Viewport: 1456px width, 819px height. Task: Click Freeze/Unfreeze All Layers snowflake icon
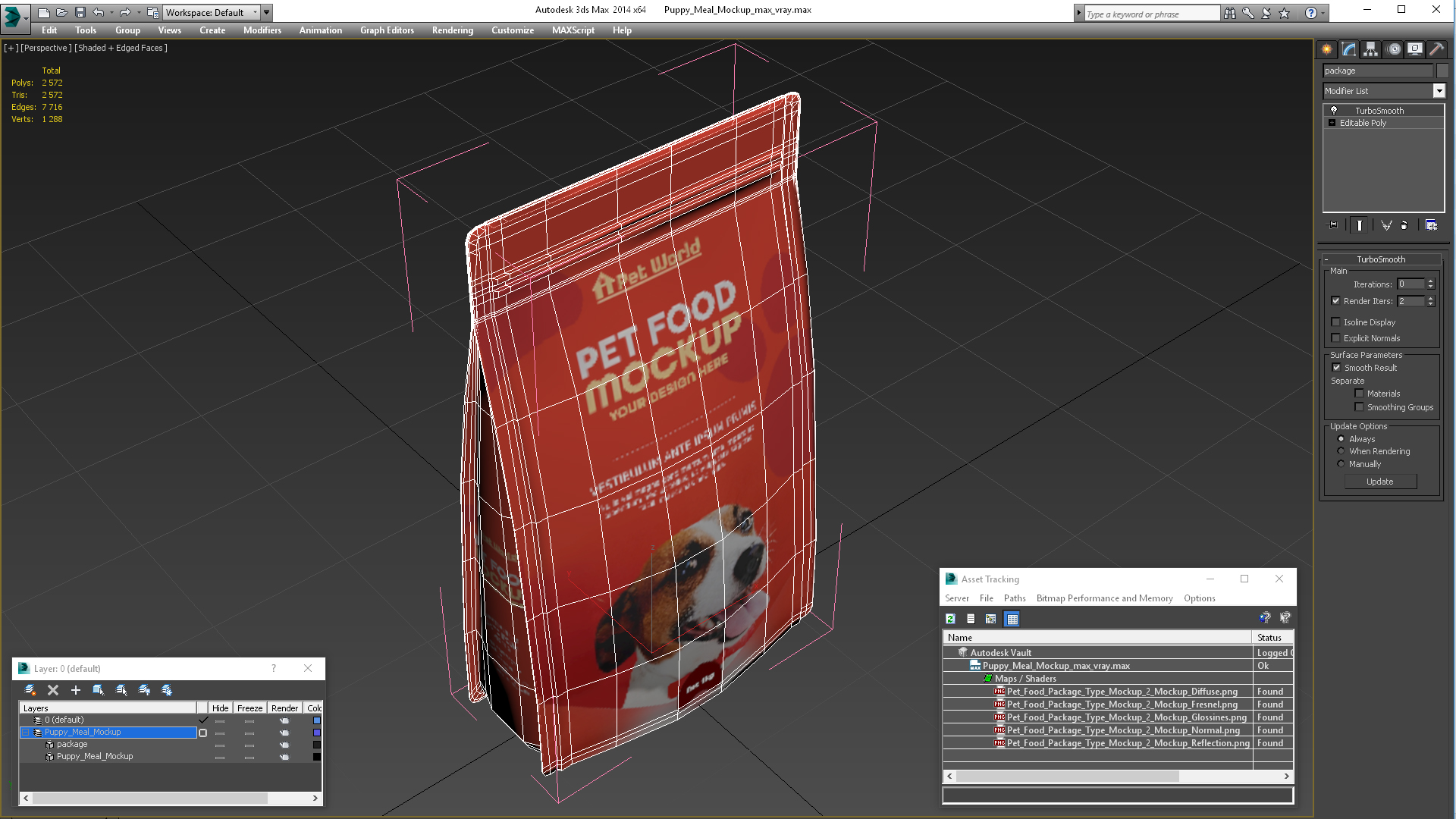pyautogui.click(x=167, y=690)
